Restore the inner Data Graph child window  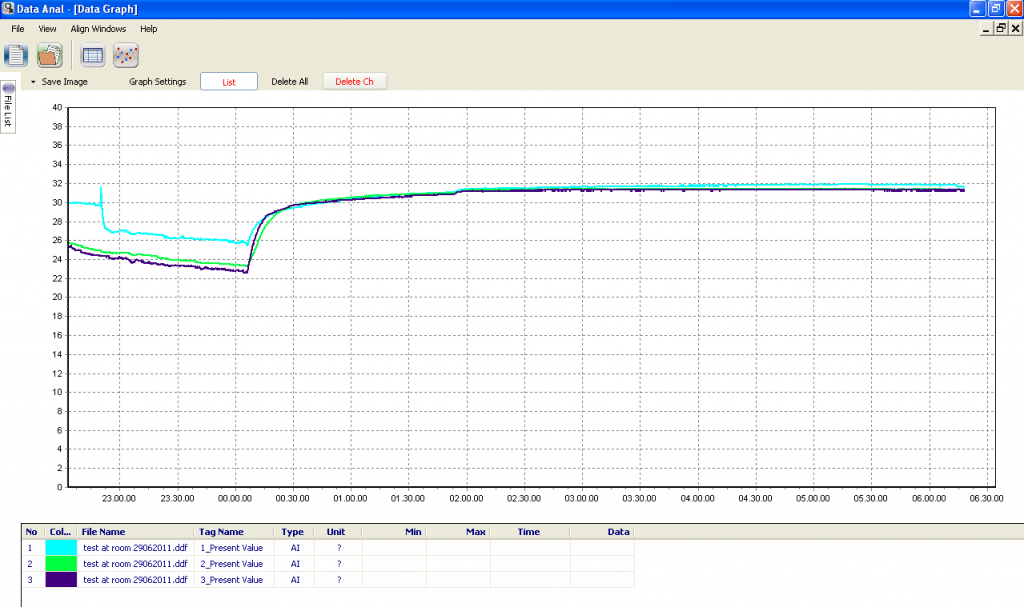tap(1000, 28)
